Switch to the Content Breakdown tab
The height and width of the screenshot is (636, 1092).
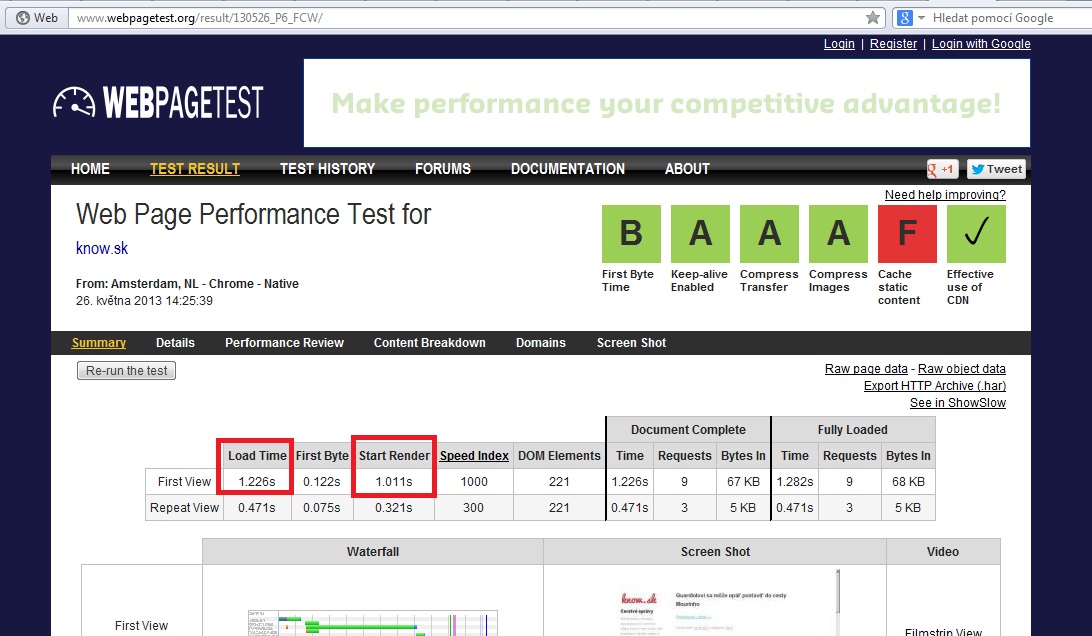pos(430,343)
